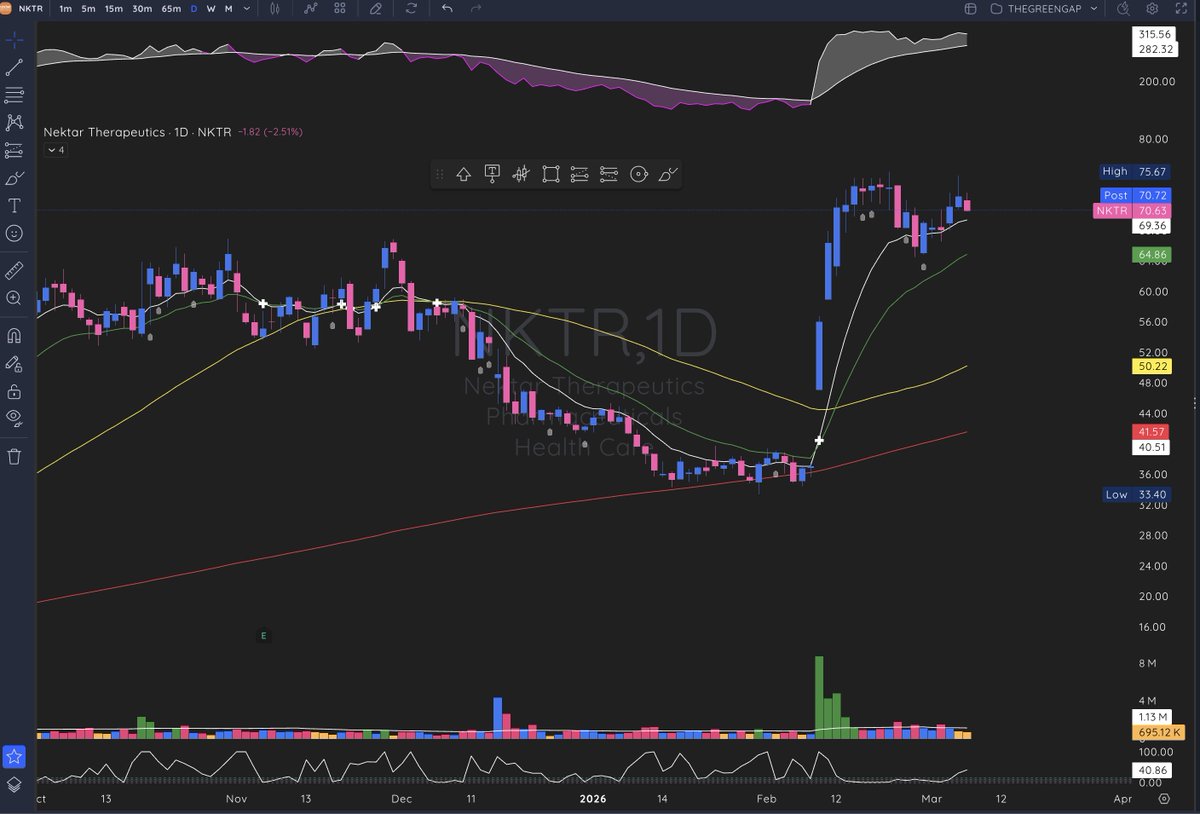Image resolution: width=1200 pixels, height=814 pixels.
Task: Open chart settings gear
Action: pos(1152,8)
